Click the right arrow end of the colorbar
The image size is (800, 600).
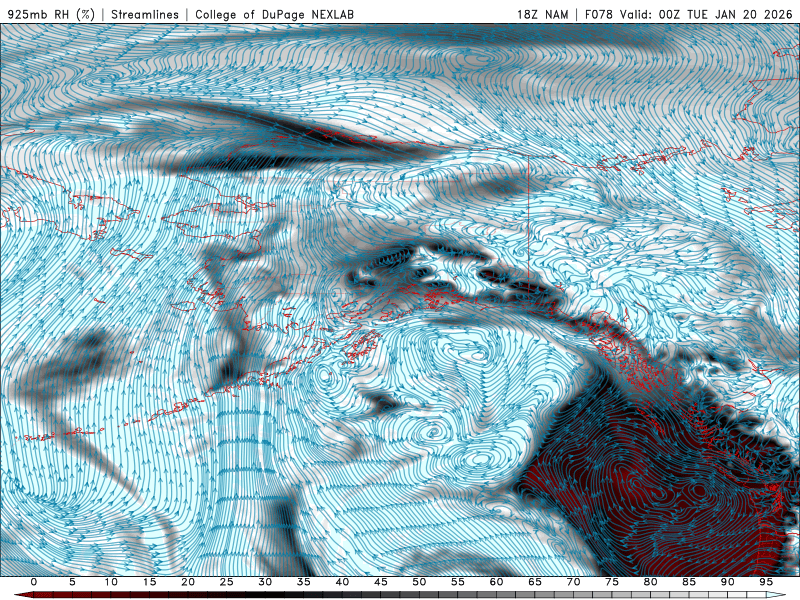[x=777, y=595]
